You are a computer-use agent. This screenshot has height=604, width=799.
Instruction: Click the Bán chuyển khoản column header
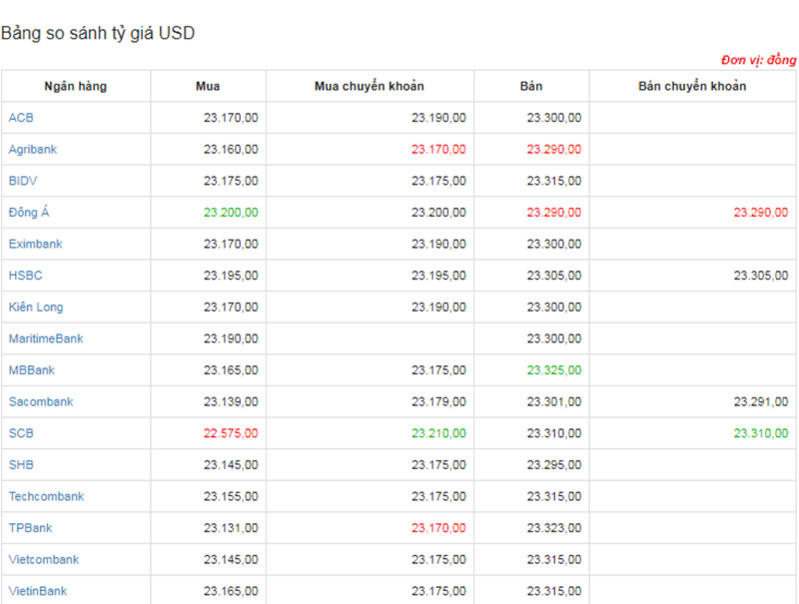tap(692, 86)
